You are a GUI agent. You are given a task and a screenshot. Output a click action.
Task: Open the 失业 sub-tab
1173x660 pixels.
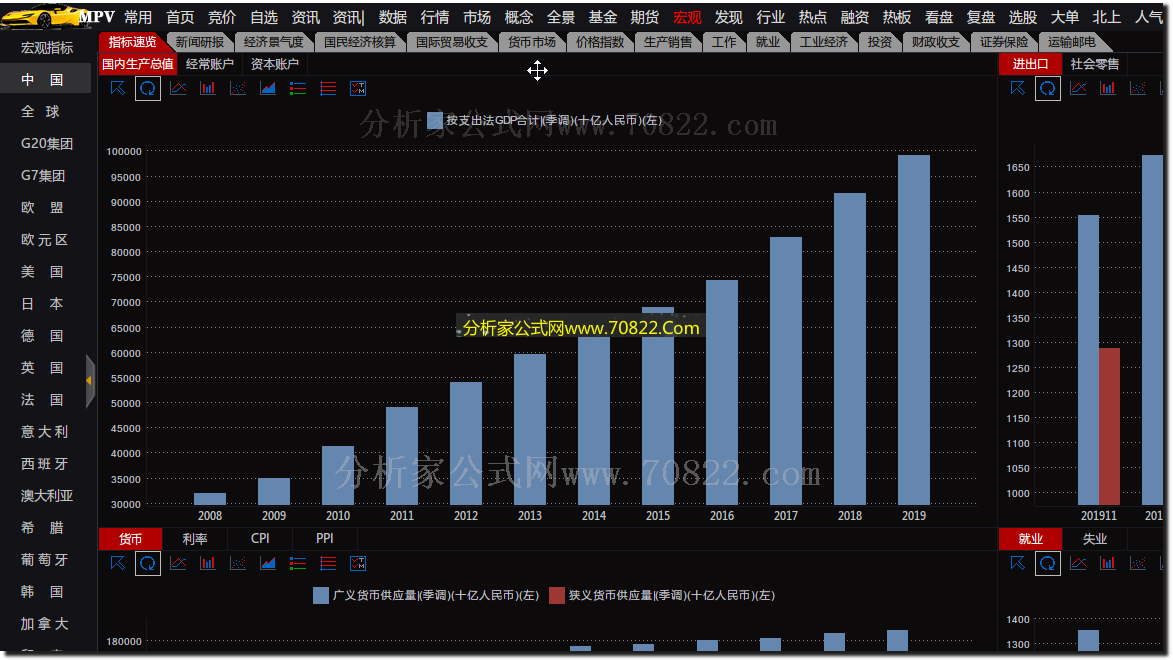click(x=1094, y=539)
